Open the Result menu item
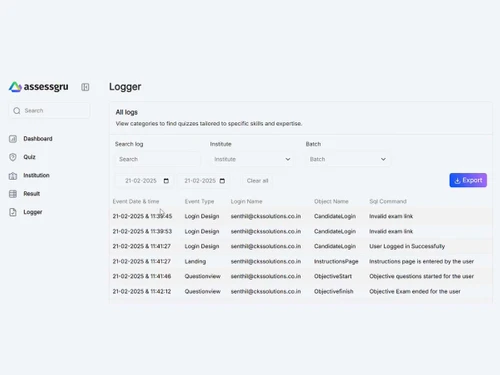 (x=32, y=194)
